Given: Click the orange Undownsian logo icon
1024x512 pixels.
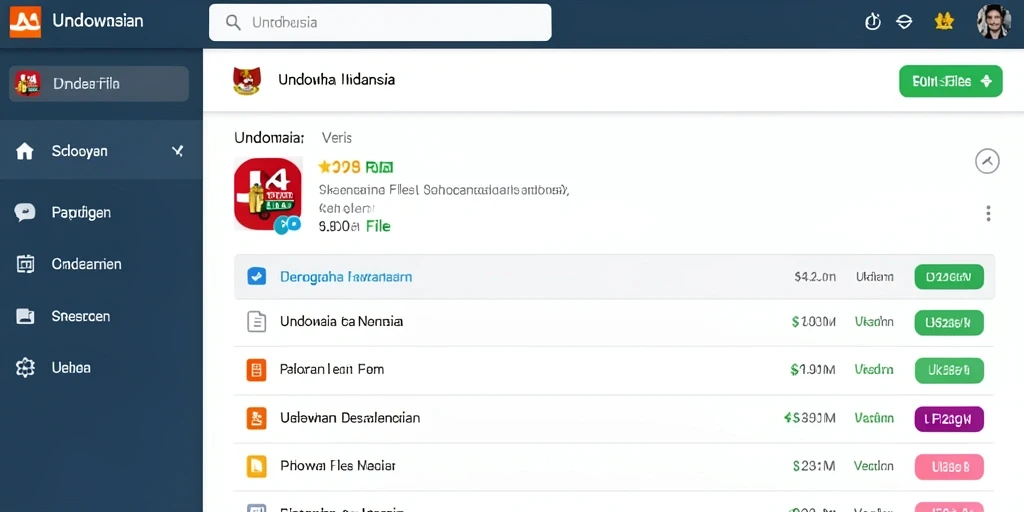Looking at the screenshot, I should 25,22.
